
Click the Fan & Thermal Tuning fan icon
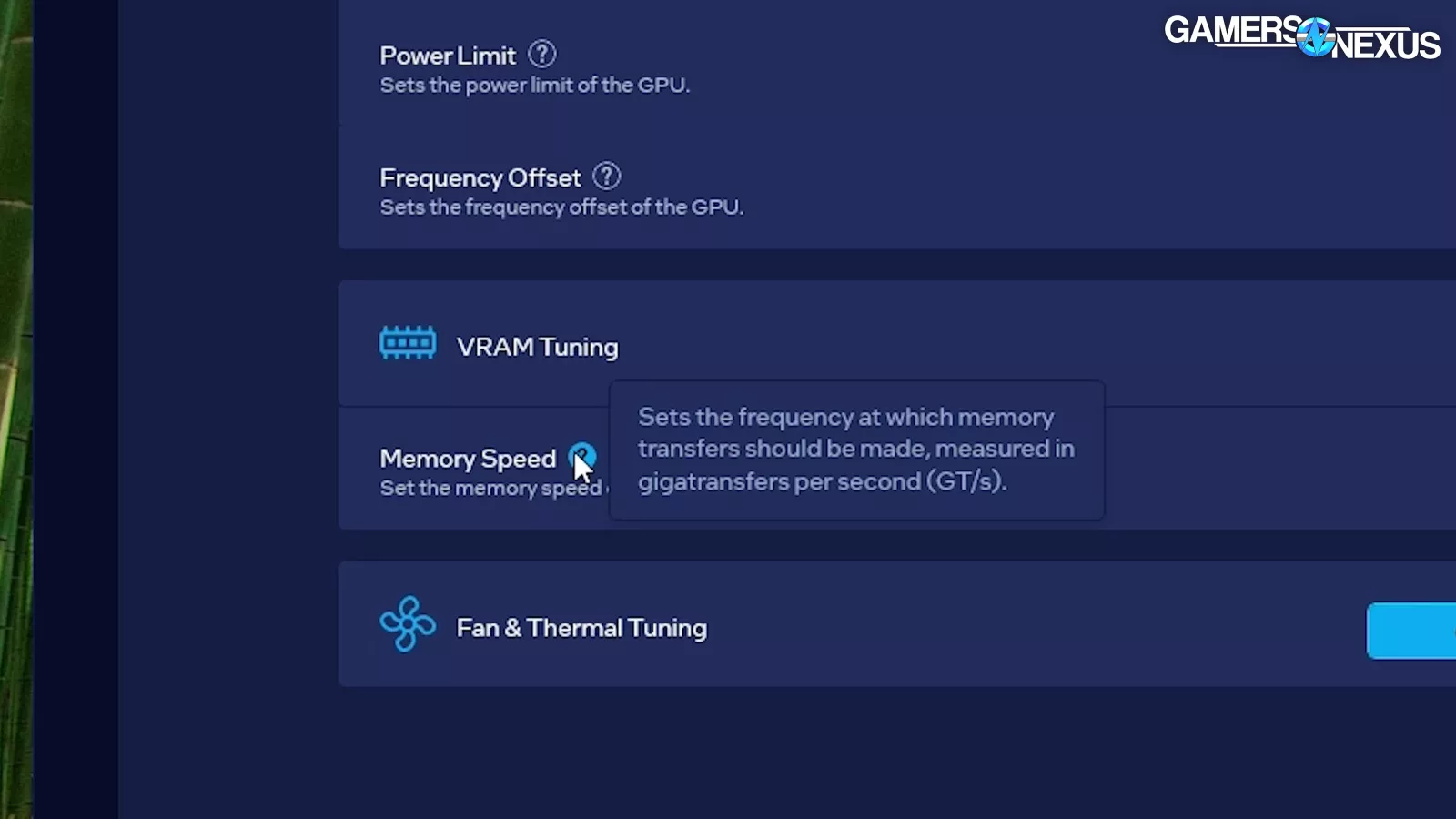(x=408, y=624)
